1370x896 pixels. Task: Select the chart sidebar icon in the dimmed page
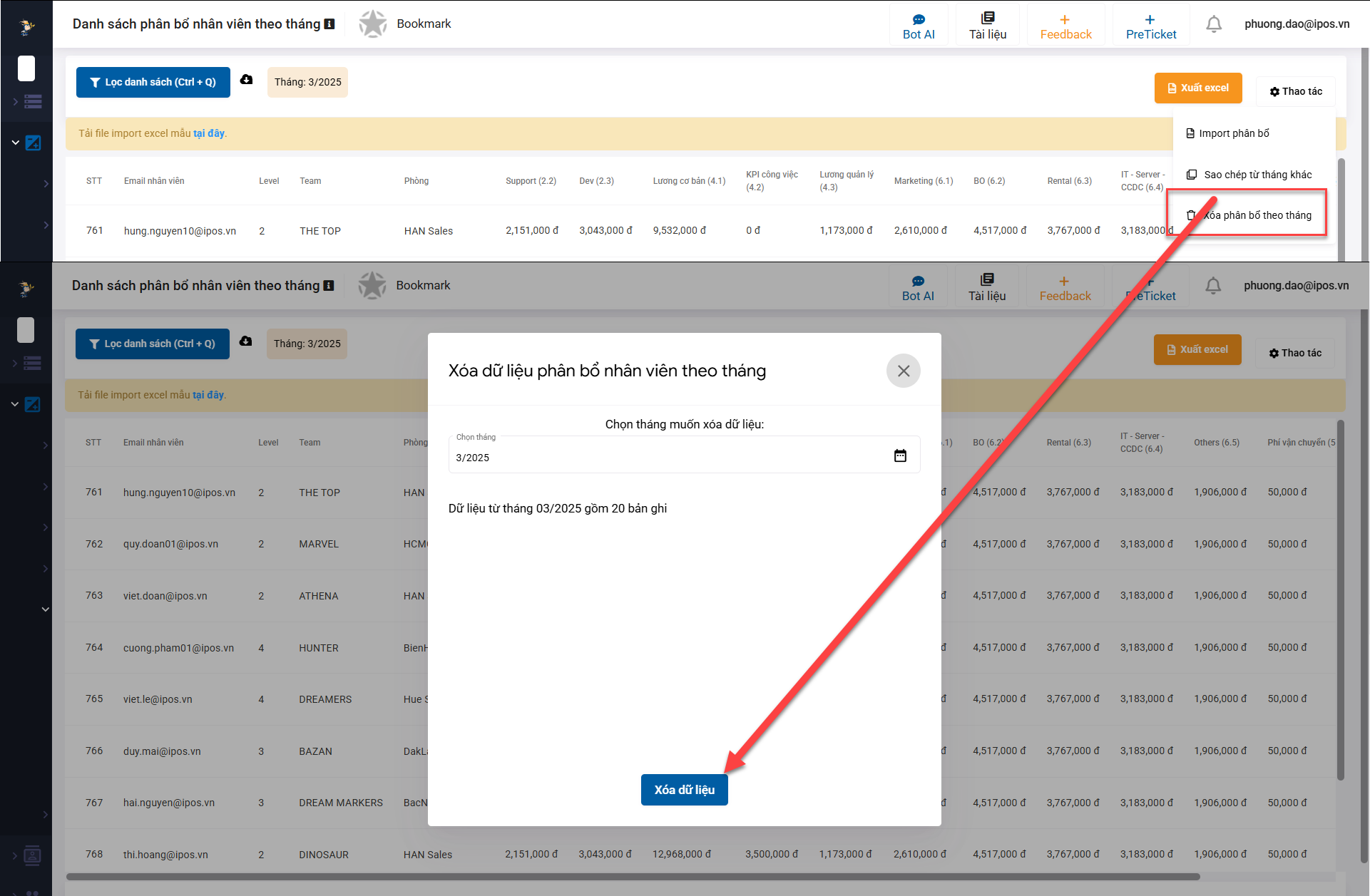[x=32, y=404]
